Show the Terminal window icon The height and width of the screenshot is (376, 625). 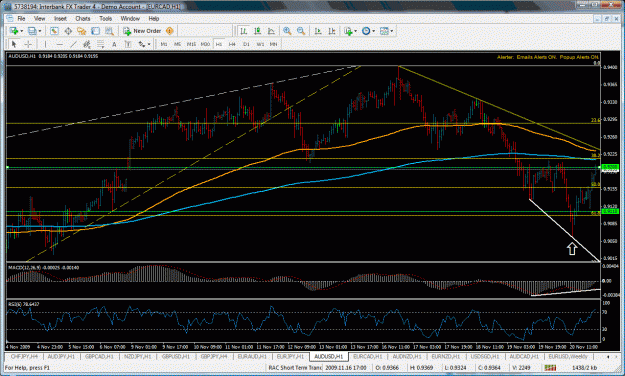click(95, 31)
